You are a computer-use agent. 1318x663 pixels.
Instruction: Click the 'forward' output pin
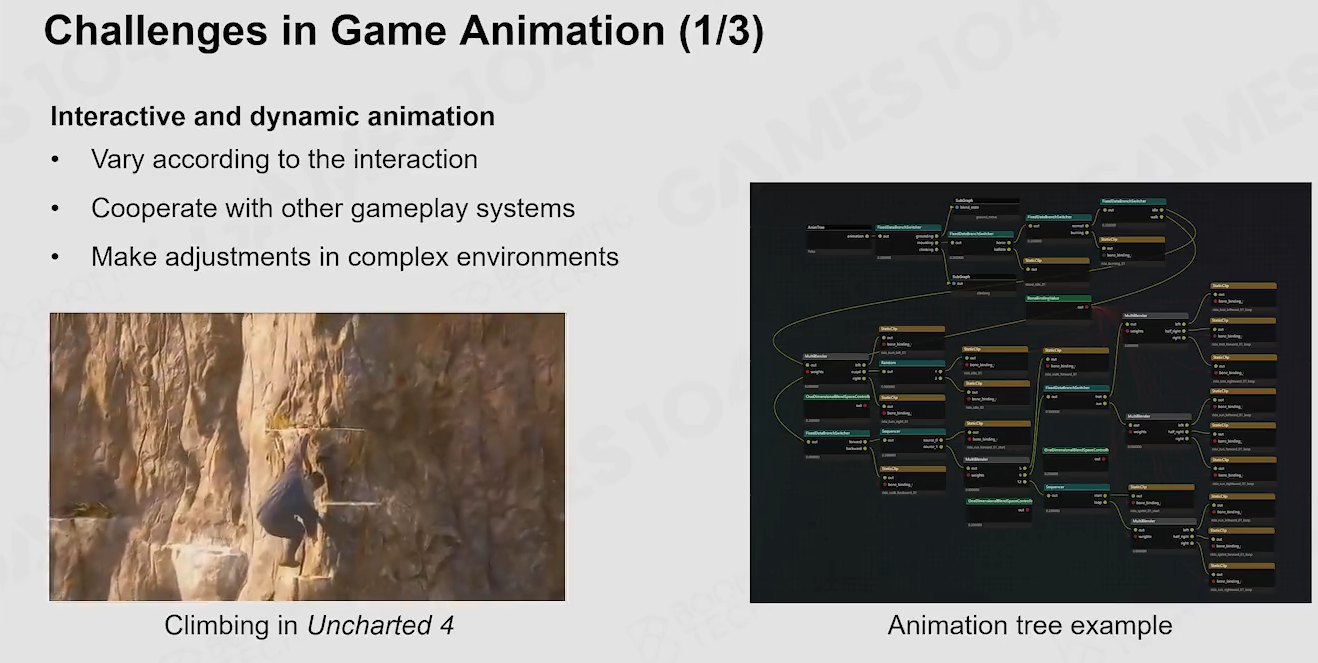click(x=865, y=442)
